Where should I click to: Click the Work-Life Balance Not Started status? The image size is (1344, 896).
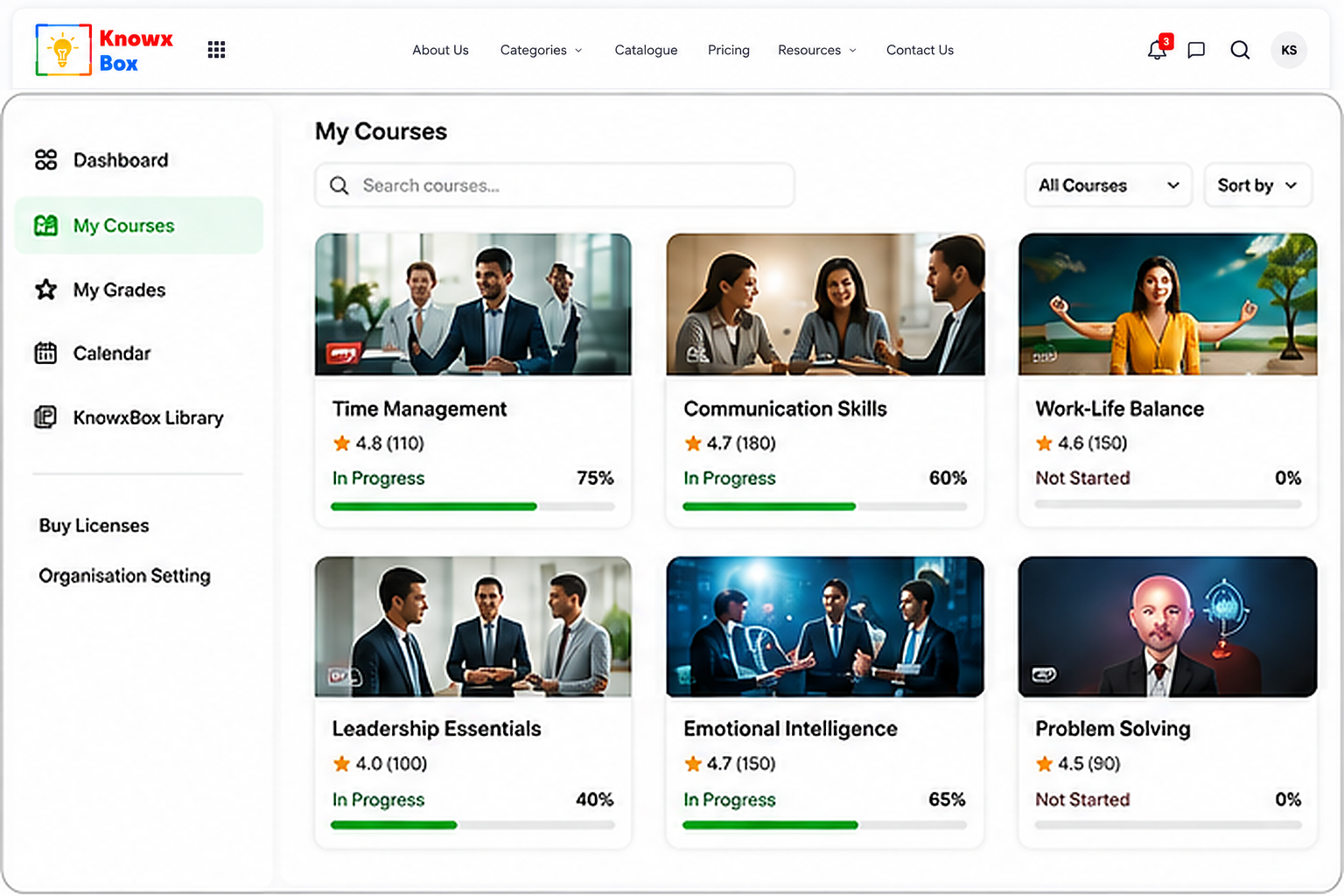(x=1082, y=478)
